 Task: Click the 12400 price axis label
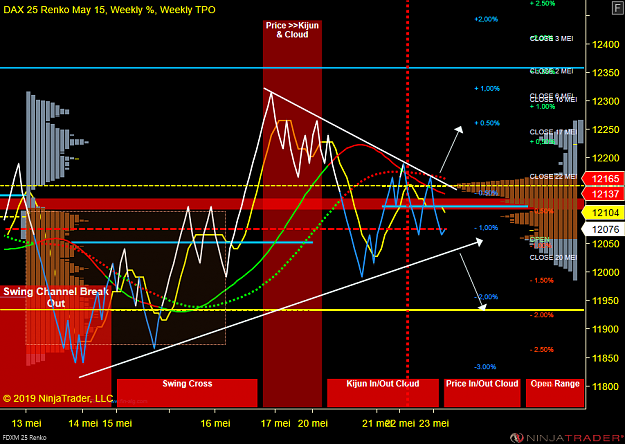[x=605, y=44]
